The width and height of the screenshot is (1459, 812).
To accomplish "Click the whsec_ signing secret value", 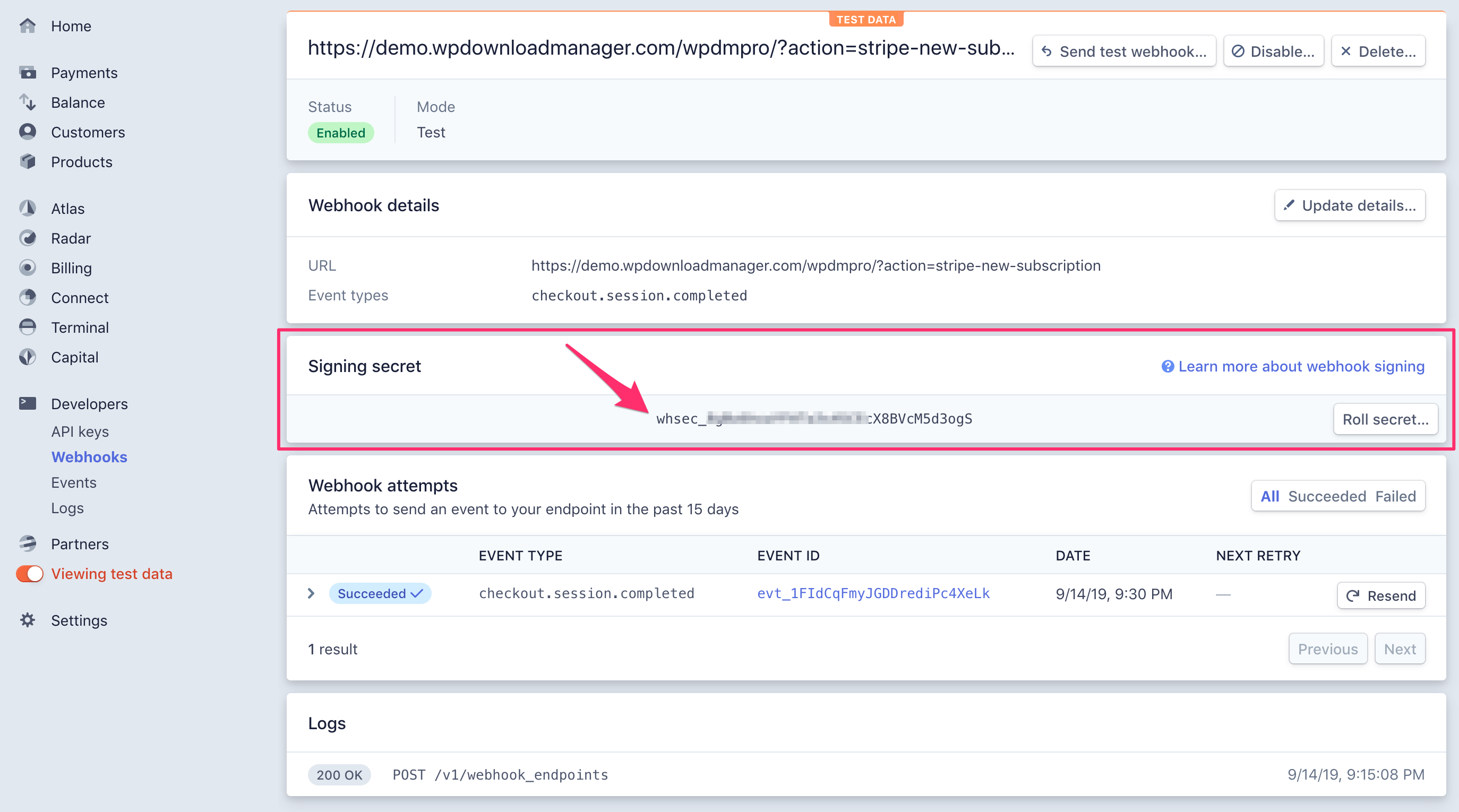I will click(x=814, y=419).
